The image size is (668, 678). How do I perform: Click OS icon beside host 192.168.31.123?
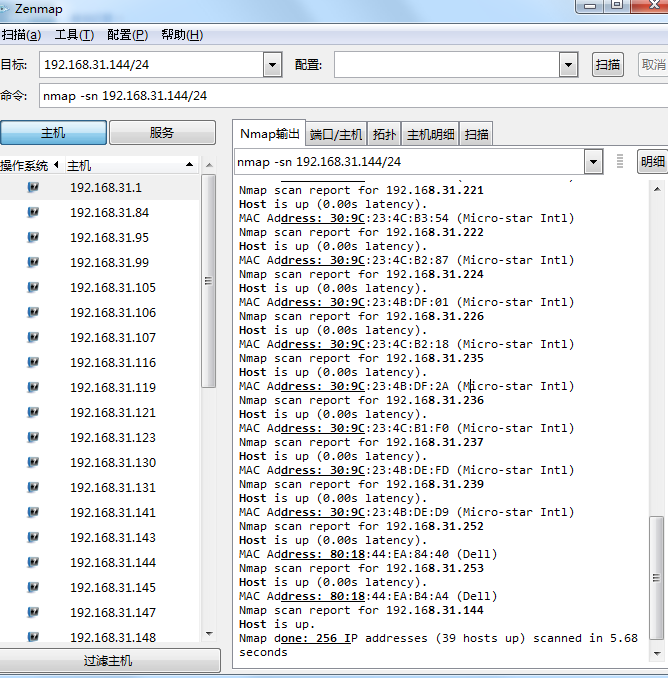(33, 437)
